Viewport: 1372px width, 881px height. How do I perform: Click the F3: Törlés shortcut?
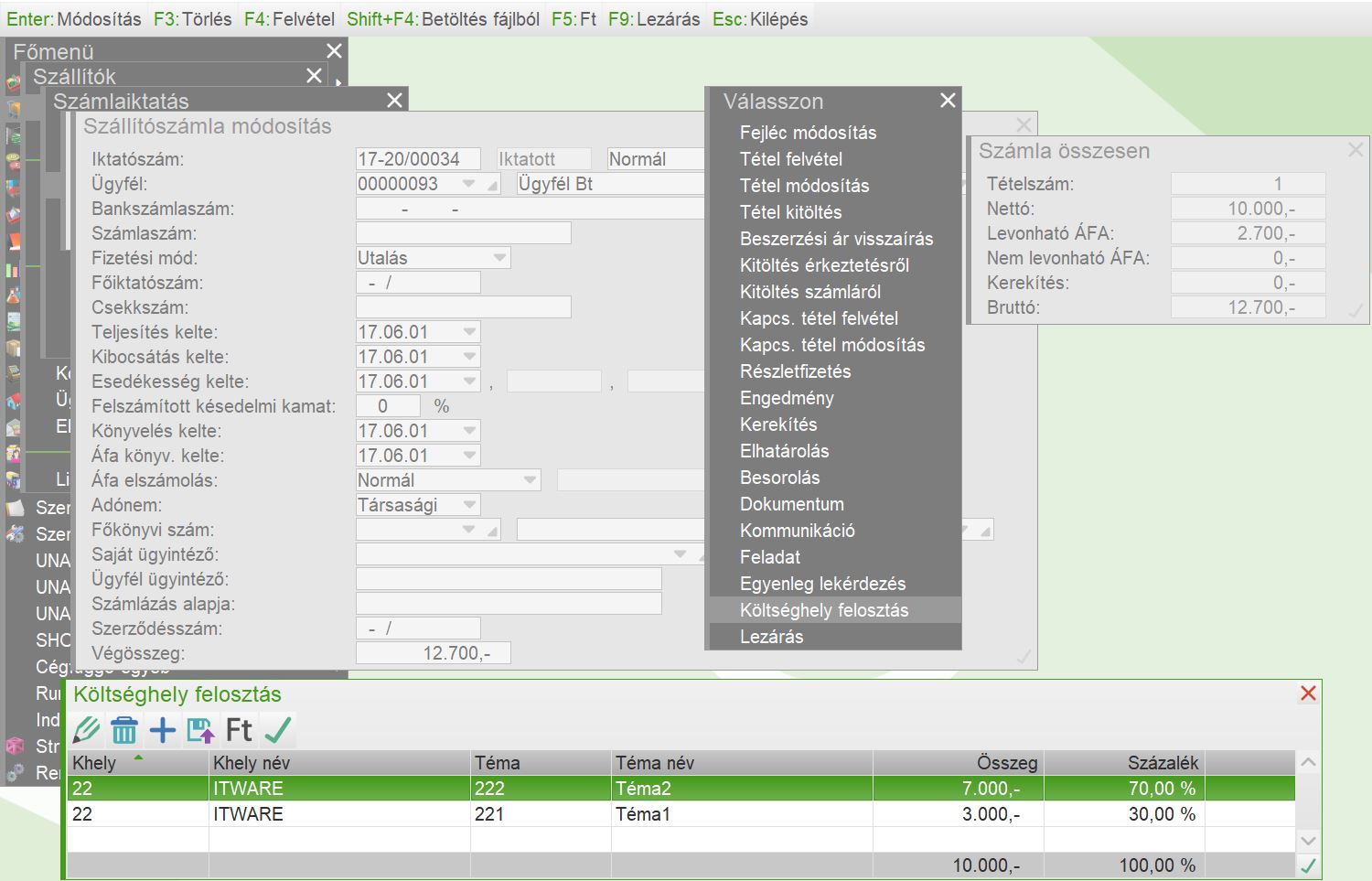click(x=193, y=19)
